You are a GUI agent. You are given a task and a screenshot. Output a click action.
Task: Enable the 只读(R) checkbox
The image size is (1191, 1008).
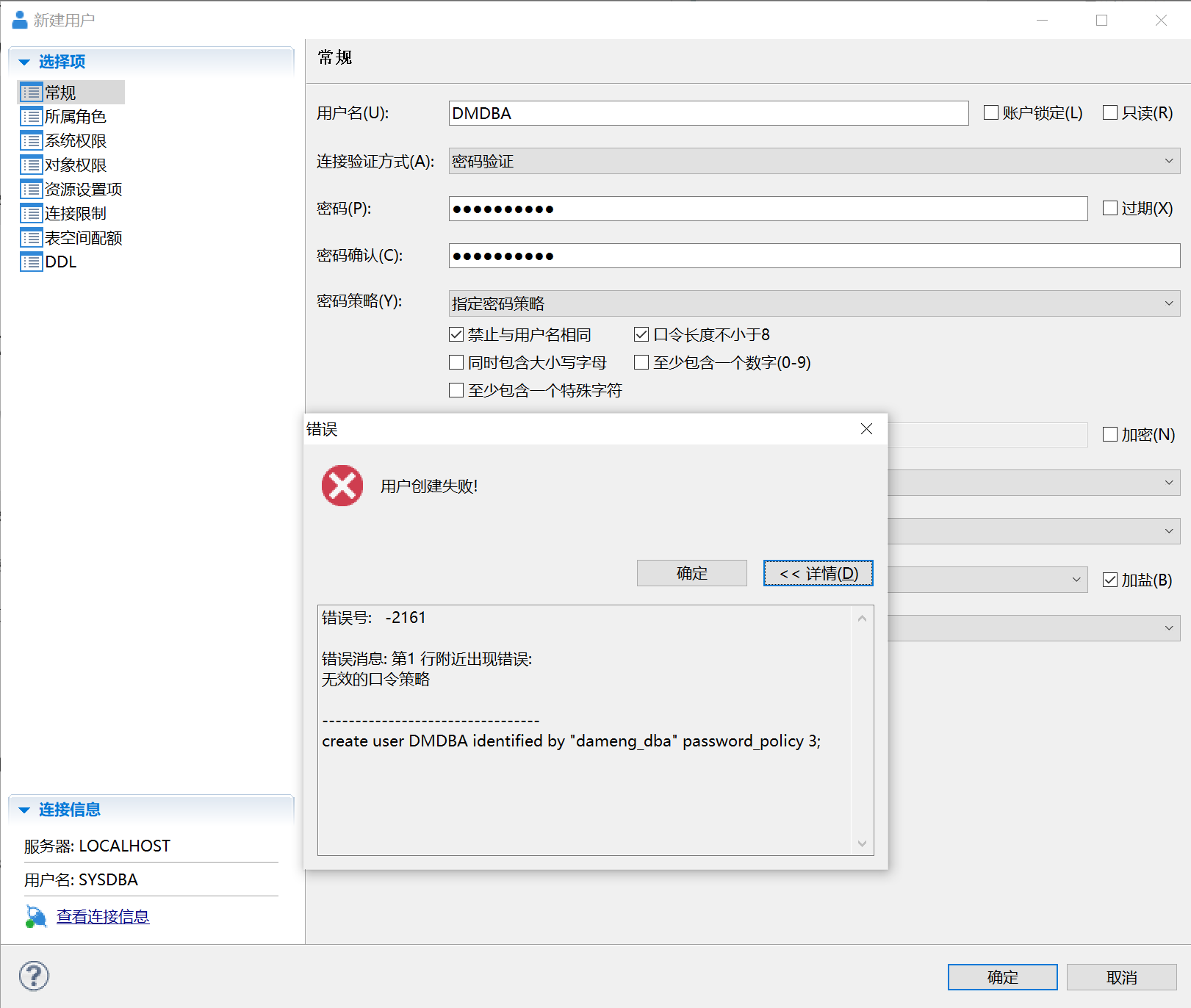click(1110, 112)
